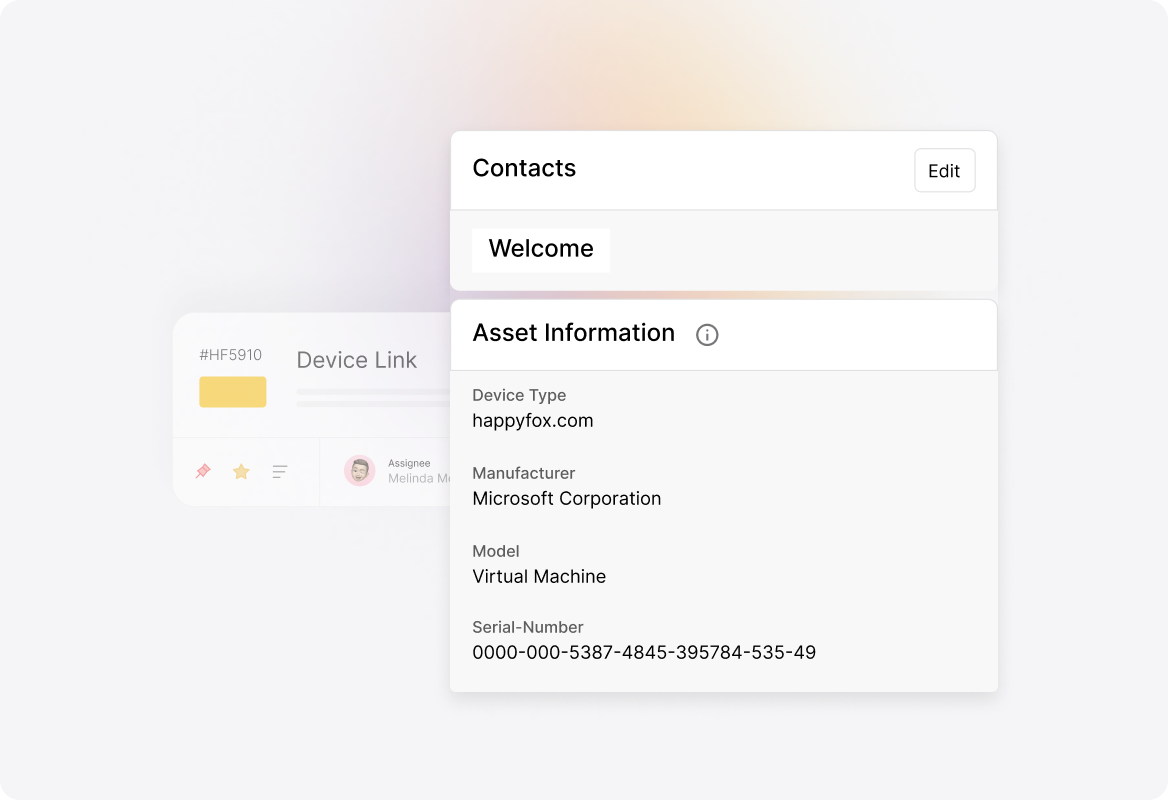This screenshot has width=1168, height=800.
Task: Click the yellow tag on ticket HF5910
Action: point(232,392)
